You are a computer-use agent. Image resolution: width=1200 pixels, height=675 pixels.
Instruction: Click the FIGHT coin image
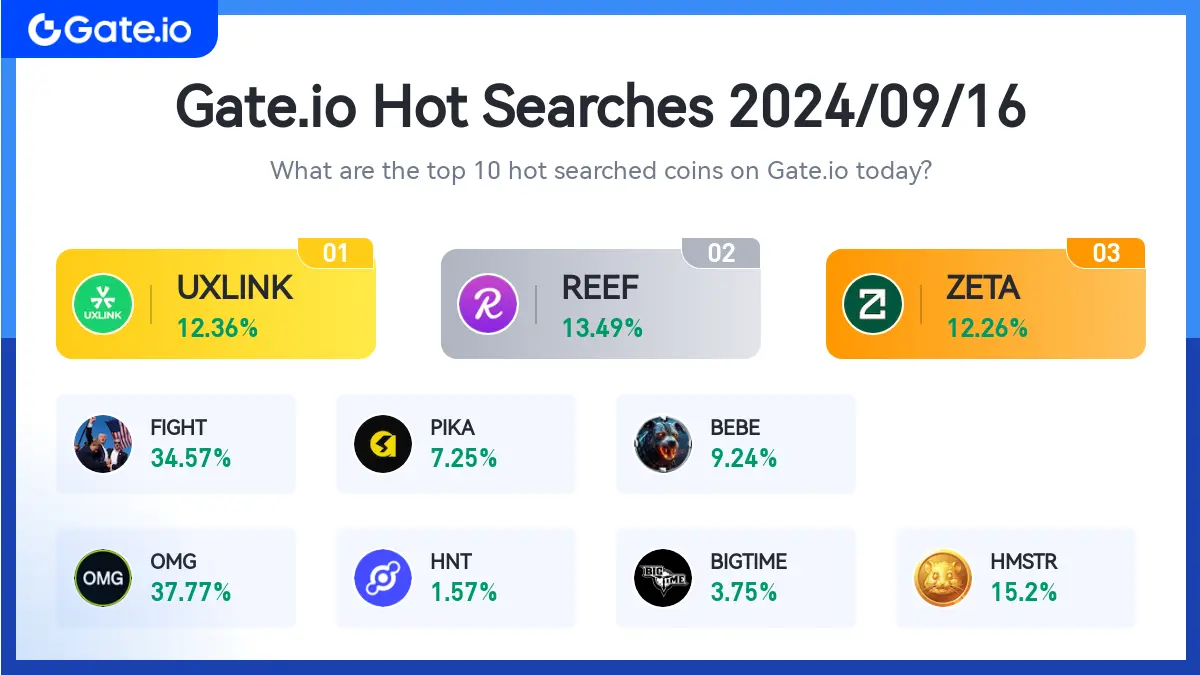click(x=103, y=444)
